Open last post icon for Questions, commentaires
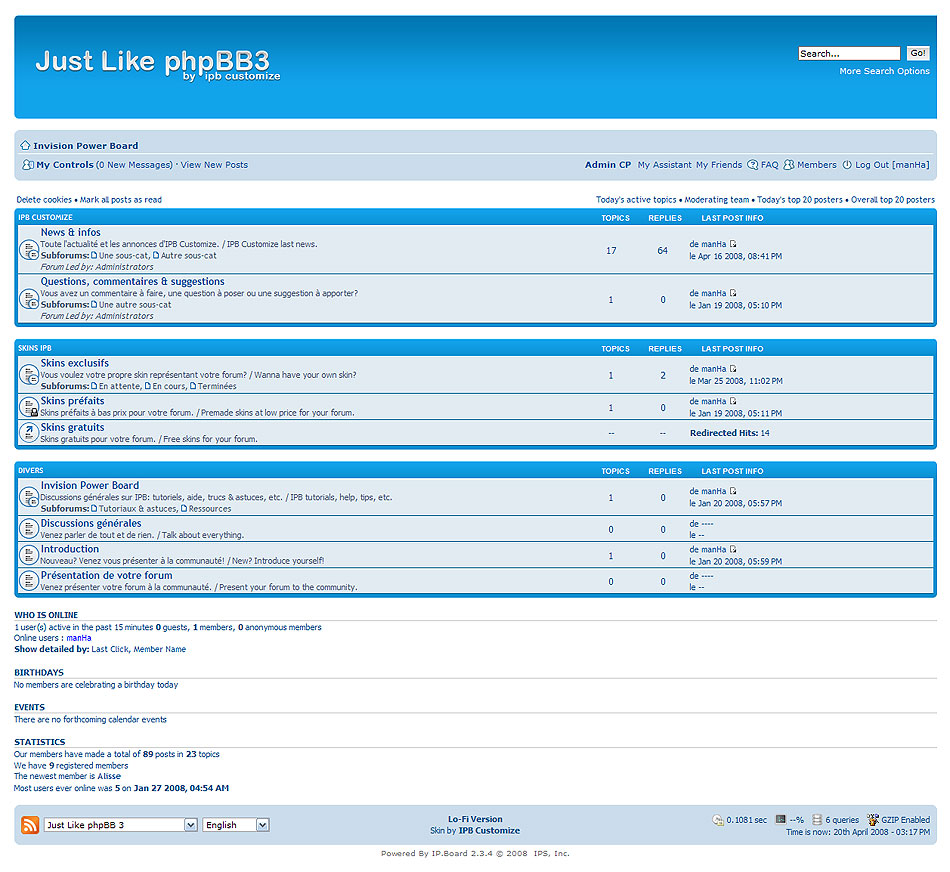This screenshot has height=872, width=950. pos(733,293)
